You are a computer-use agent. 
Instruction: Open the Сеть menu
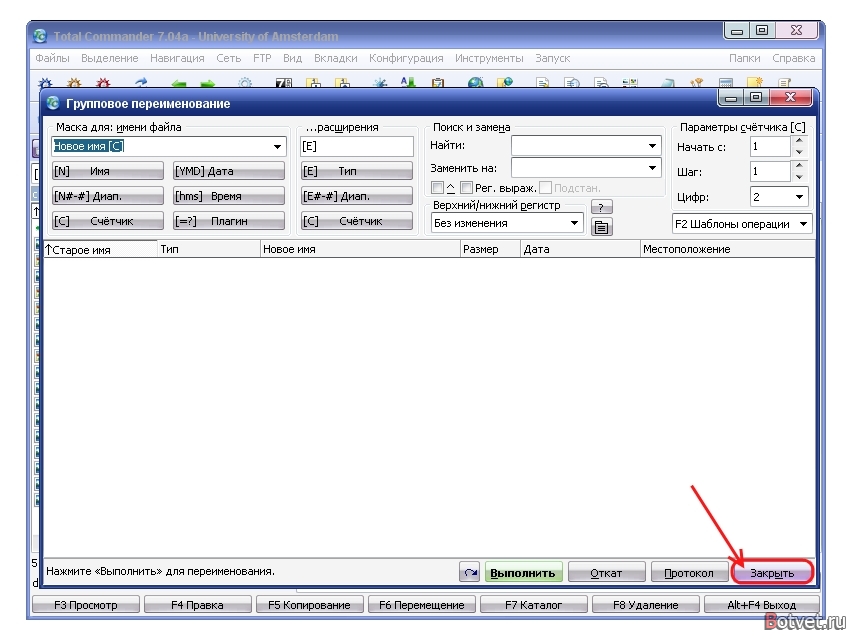point(228,58)
